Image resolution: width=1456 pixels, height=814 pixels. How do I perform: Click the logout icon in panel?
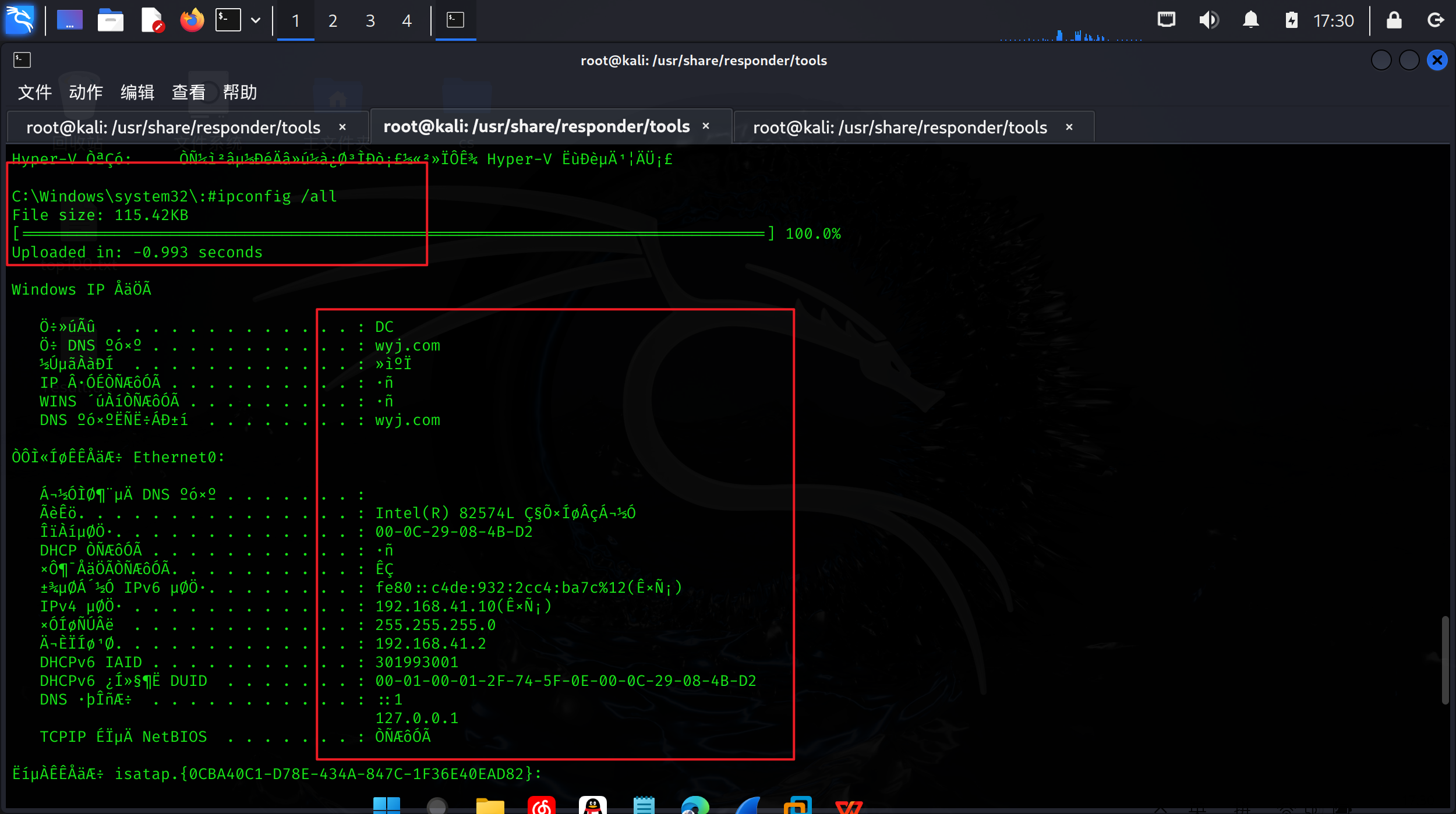click(1436, 20)
